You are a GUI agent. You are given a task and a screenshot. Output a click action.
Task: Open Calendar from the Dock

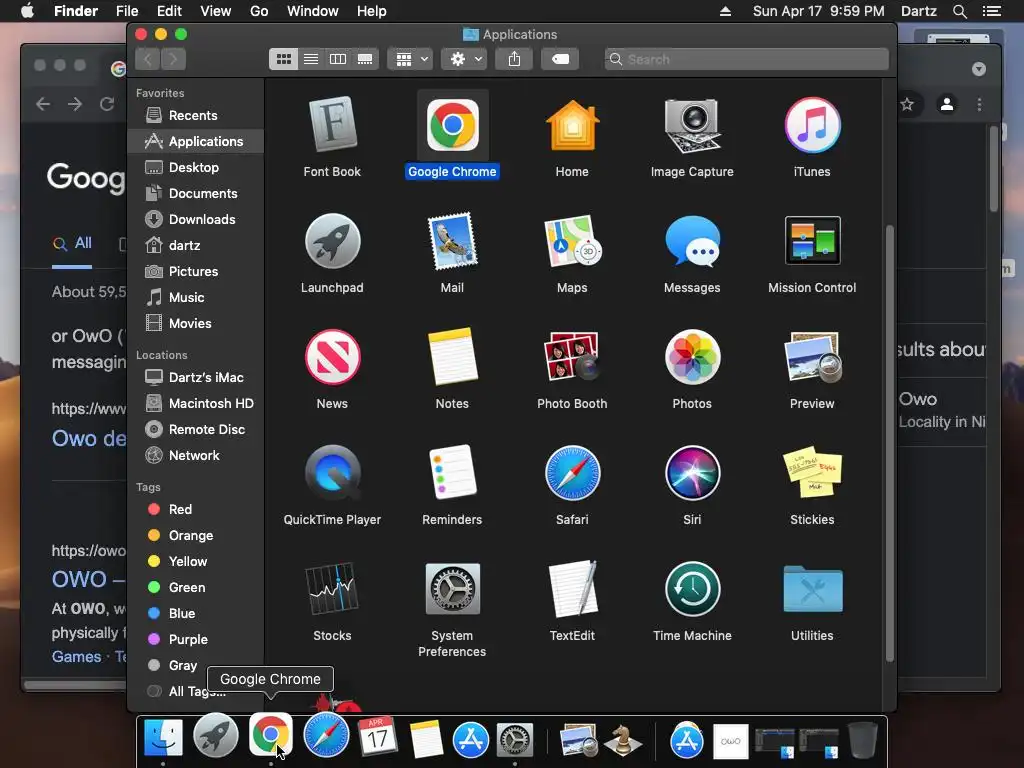coord(377,737)
